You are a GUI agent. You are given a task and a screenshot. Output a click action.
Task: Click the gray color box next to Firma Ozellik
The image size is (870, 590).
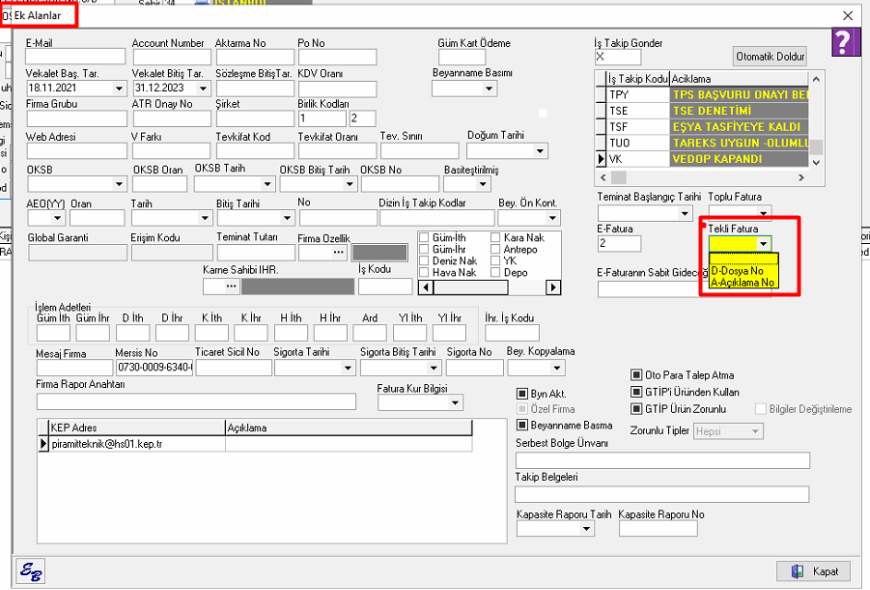click(380, 253)
